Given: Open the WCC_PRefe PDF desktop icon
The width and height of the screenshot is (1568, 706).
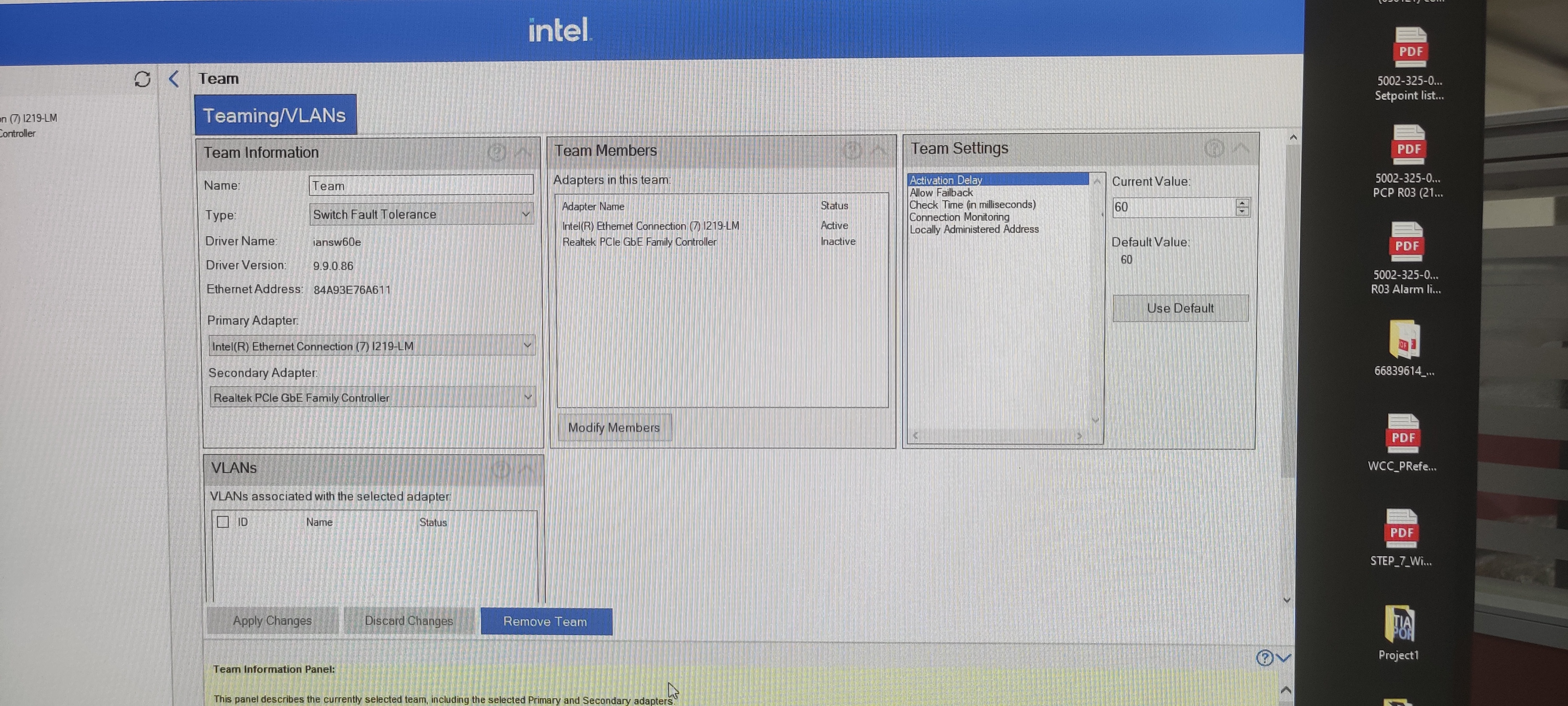Looking at the screenshot, I should [x=1403, y=434].
